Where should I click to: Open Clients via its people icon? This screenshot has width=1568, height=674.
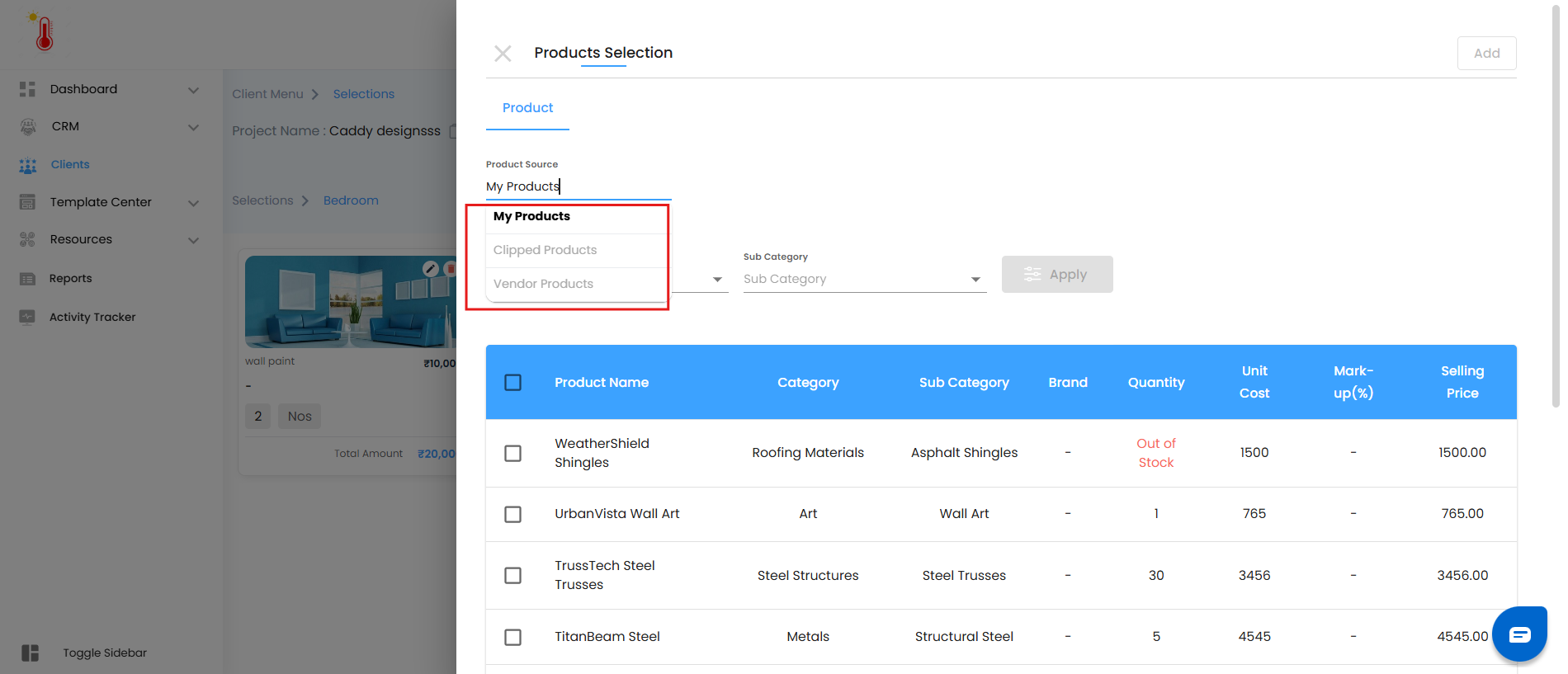point(28,165)
